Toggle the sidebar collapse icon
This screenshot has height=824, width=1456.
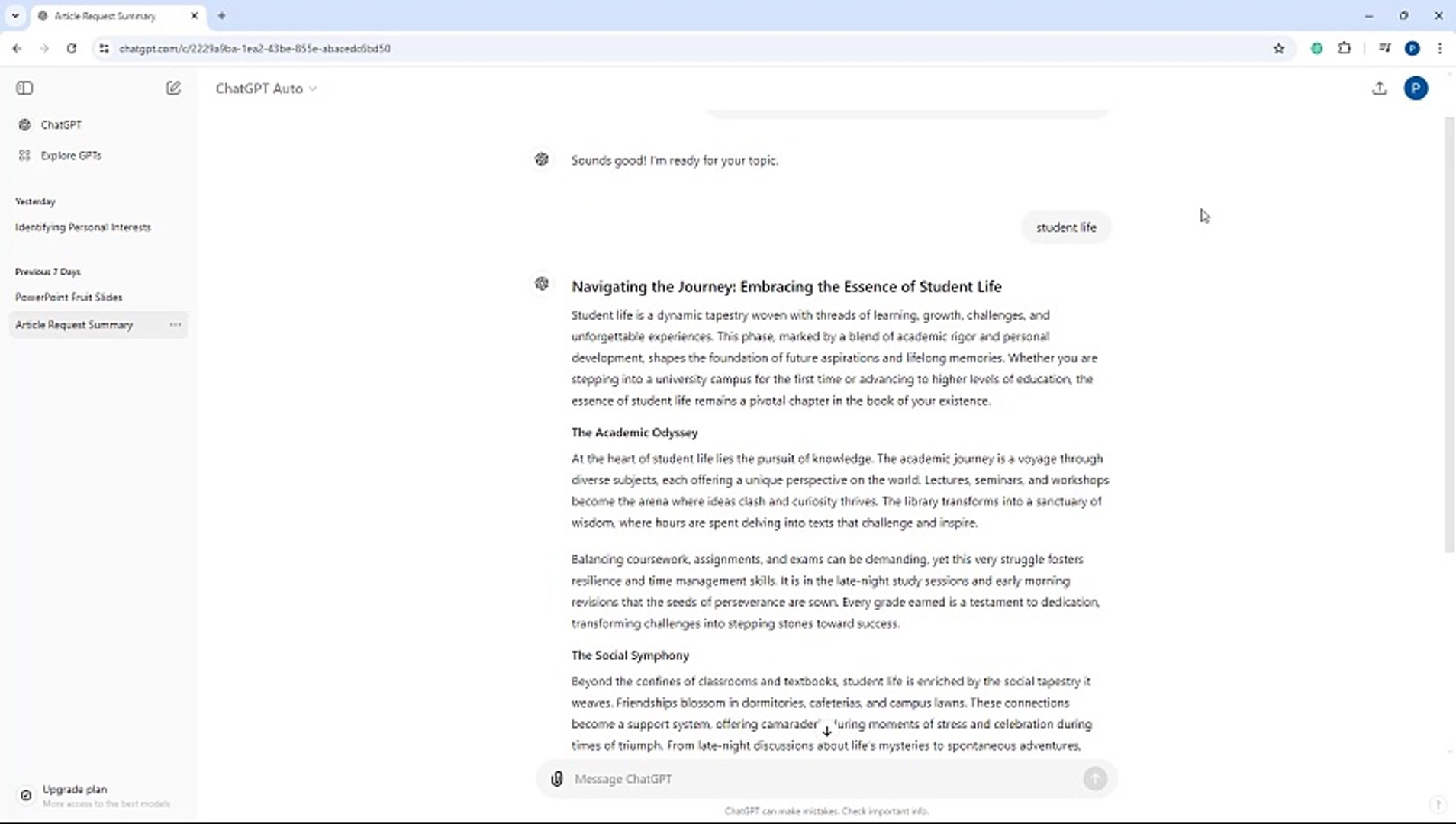tap(24, 89)
